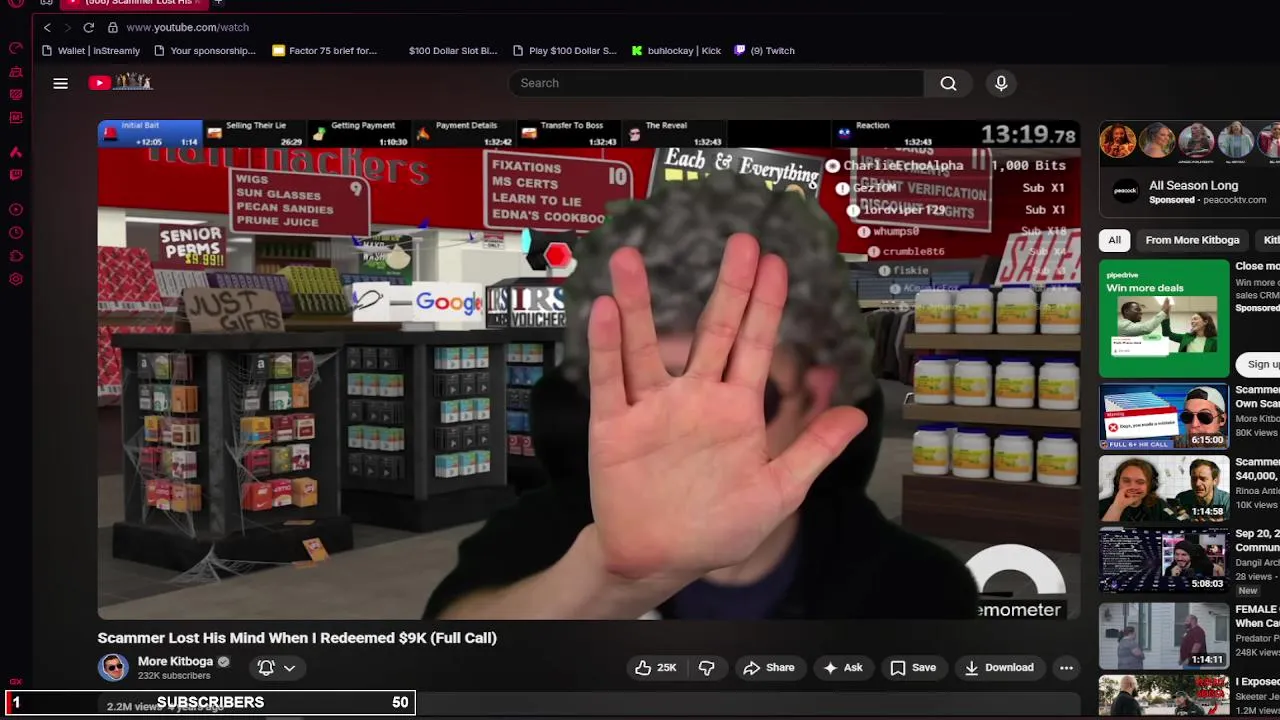Open GX Control speedometer icon in sidebar

tap(16, 48)
